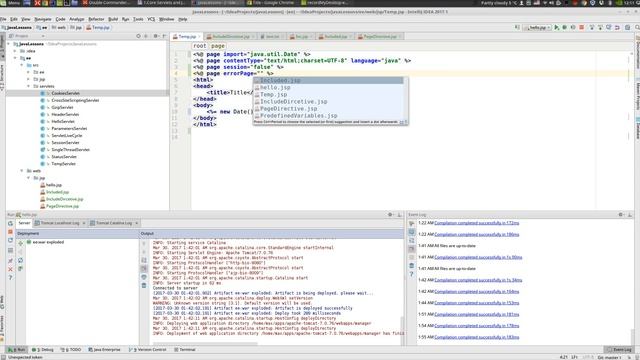Event Log help question mark icon
This screenshot has width=640, height=360.
coord(411,274)
